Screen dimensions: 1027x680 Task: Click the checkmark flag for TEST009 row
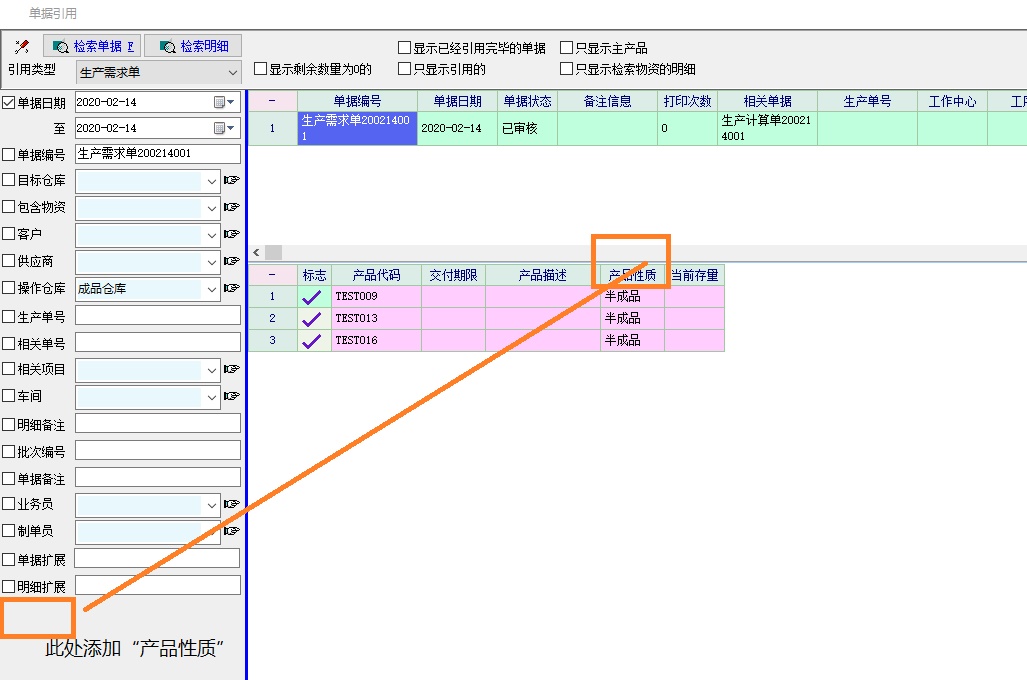[x=312, y=296]
